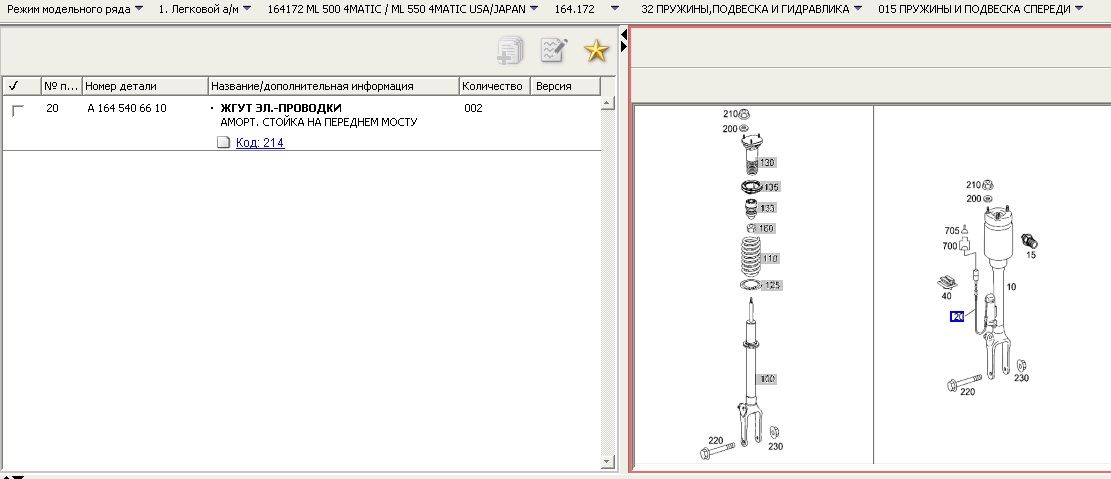1111x479 pixels.
Task: Open the 1. Легковой а/м dropdown
Action: [x=204, y=9]
